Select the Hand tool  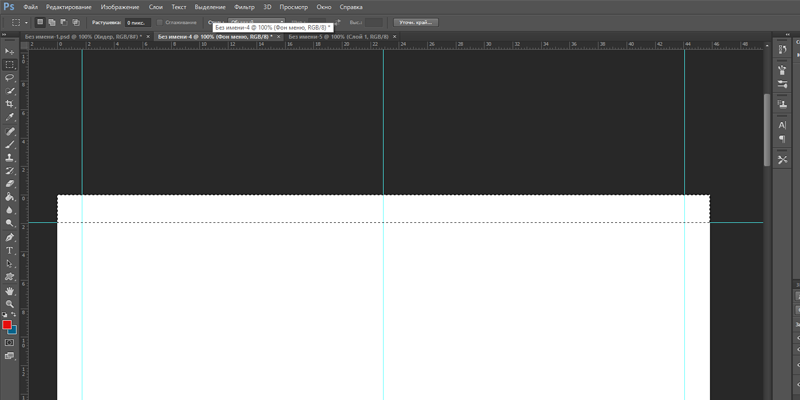click(x=10, y=290)
